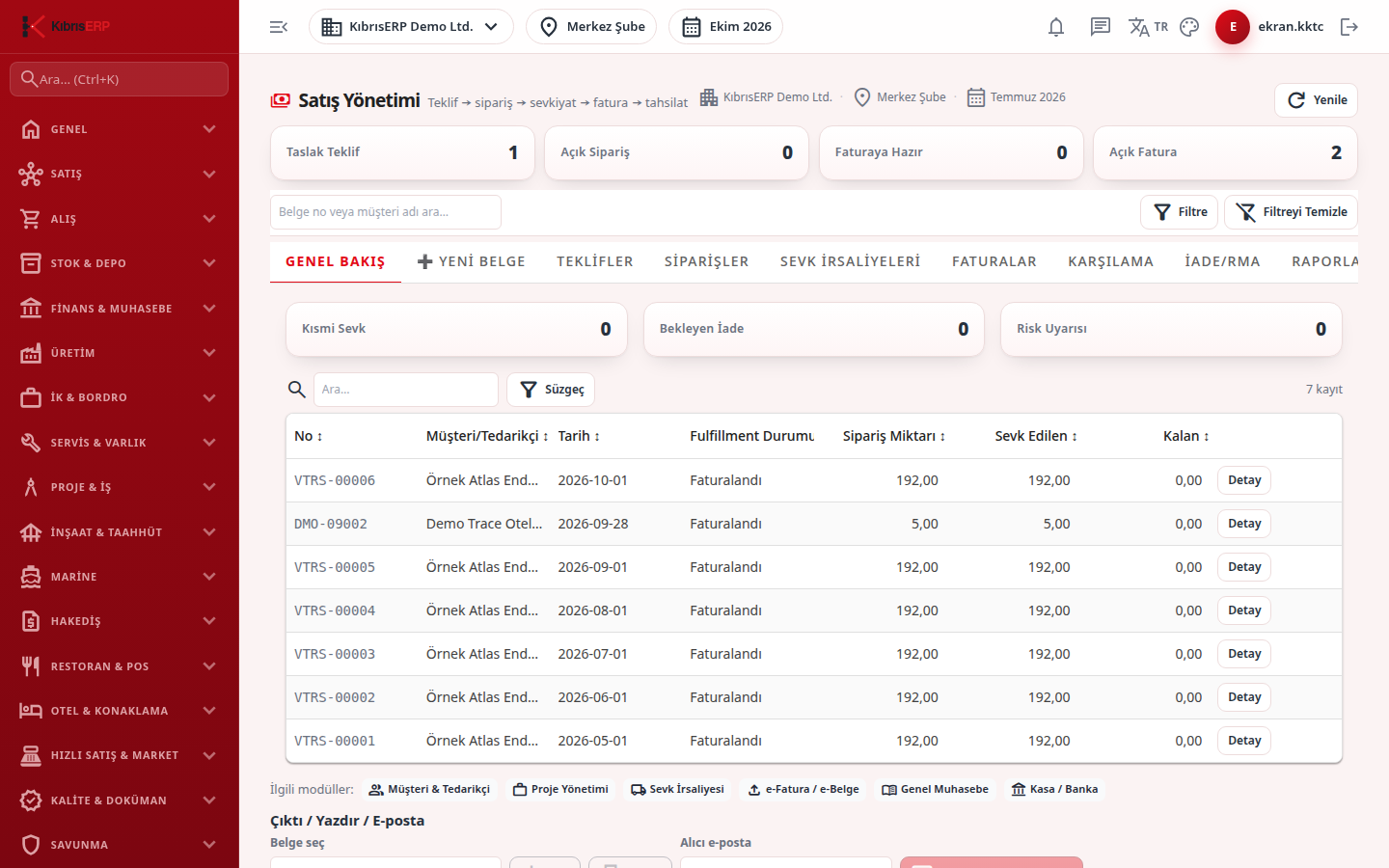This screenshot has width=1389, height=868.
Task: Sort the table by Tarih column header
Action: coord(579,436)
